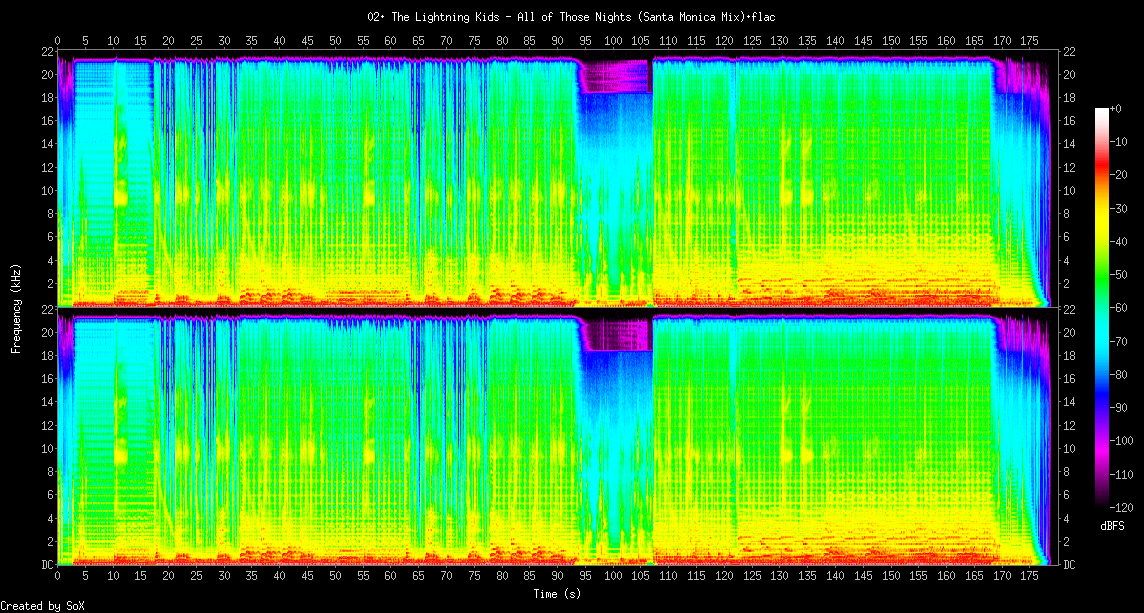Click the DC label on the left frequency axis
The height and width of the screenshot is (613, 1144).
coord(45,564)
